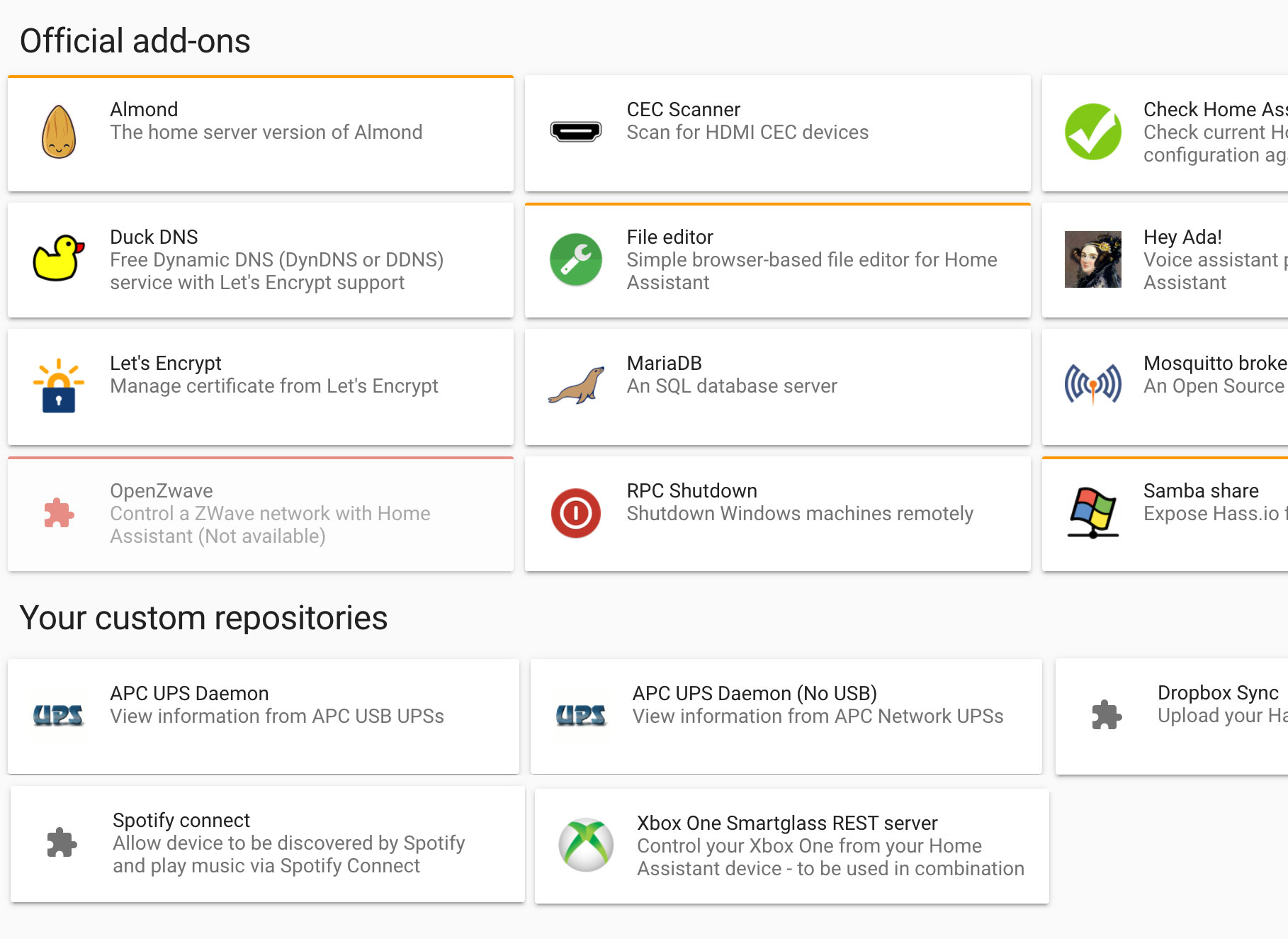Open the File editor add-on title

670,237
